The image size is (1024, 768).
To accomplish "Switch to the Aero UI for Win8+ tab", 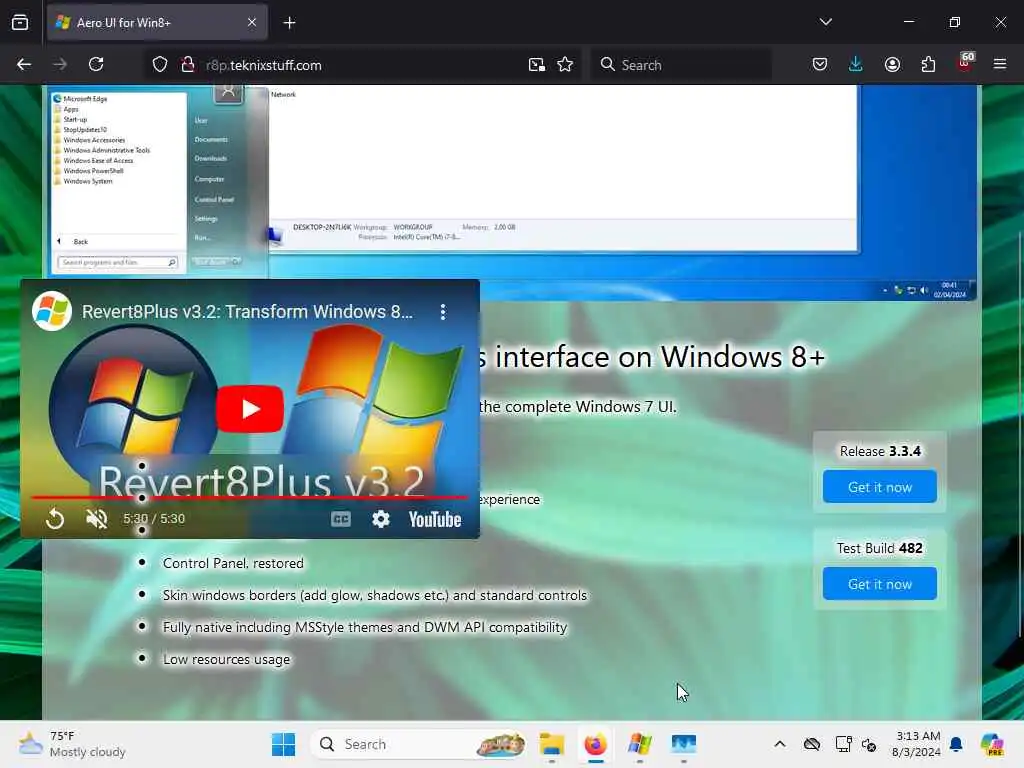I will click(157, 23).
